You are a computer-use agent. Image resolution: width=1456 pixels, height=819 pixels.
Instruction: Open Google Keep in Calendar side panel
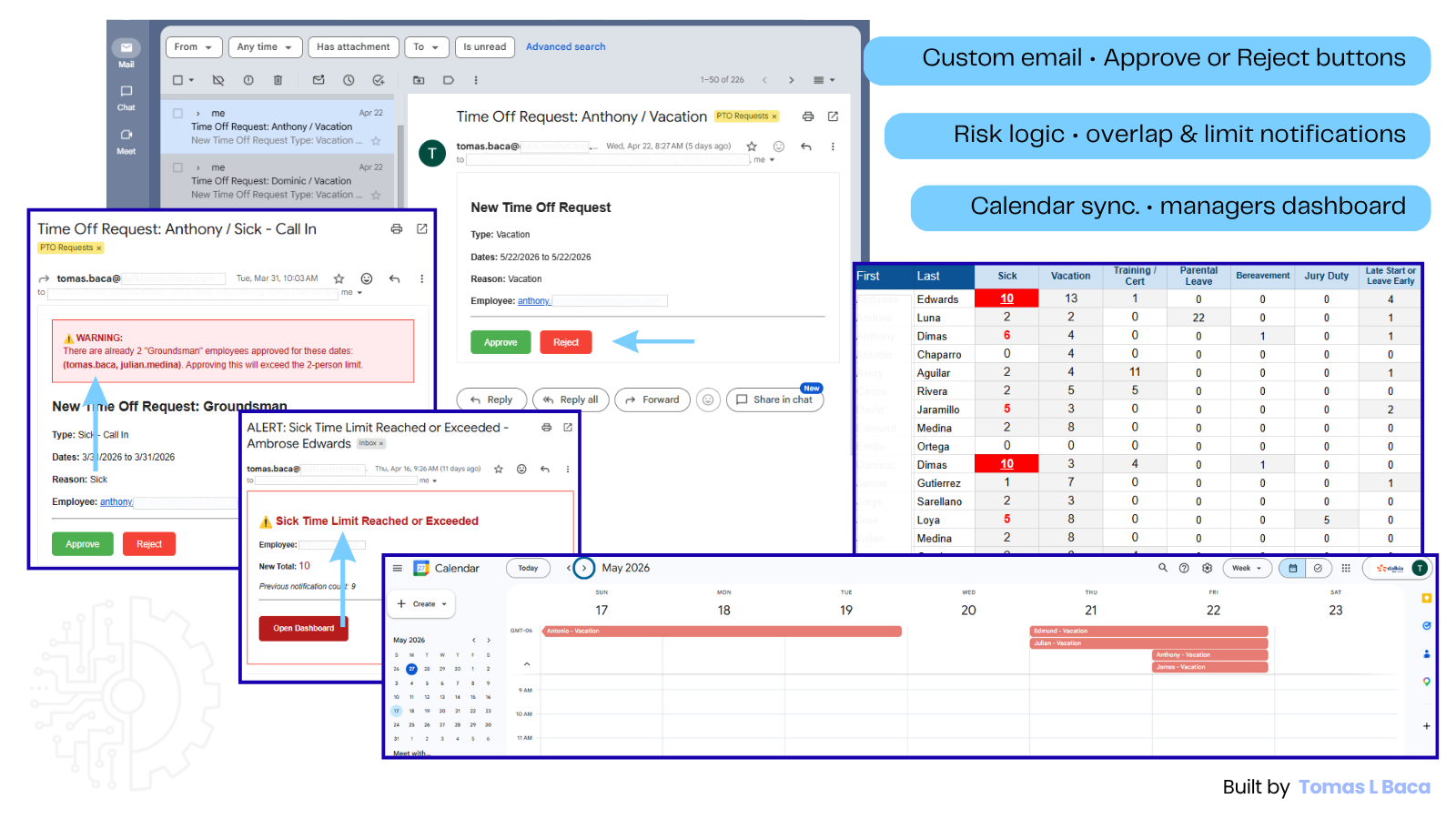coord(1426,598)
